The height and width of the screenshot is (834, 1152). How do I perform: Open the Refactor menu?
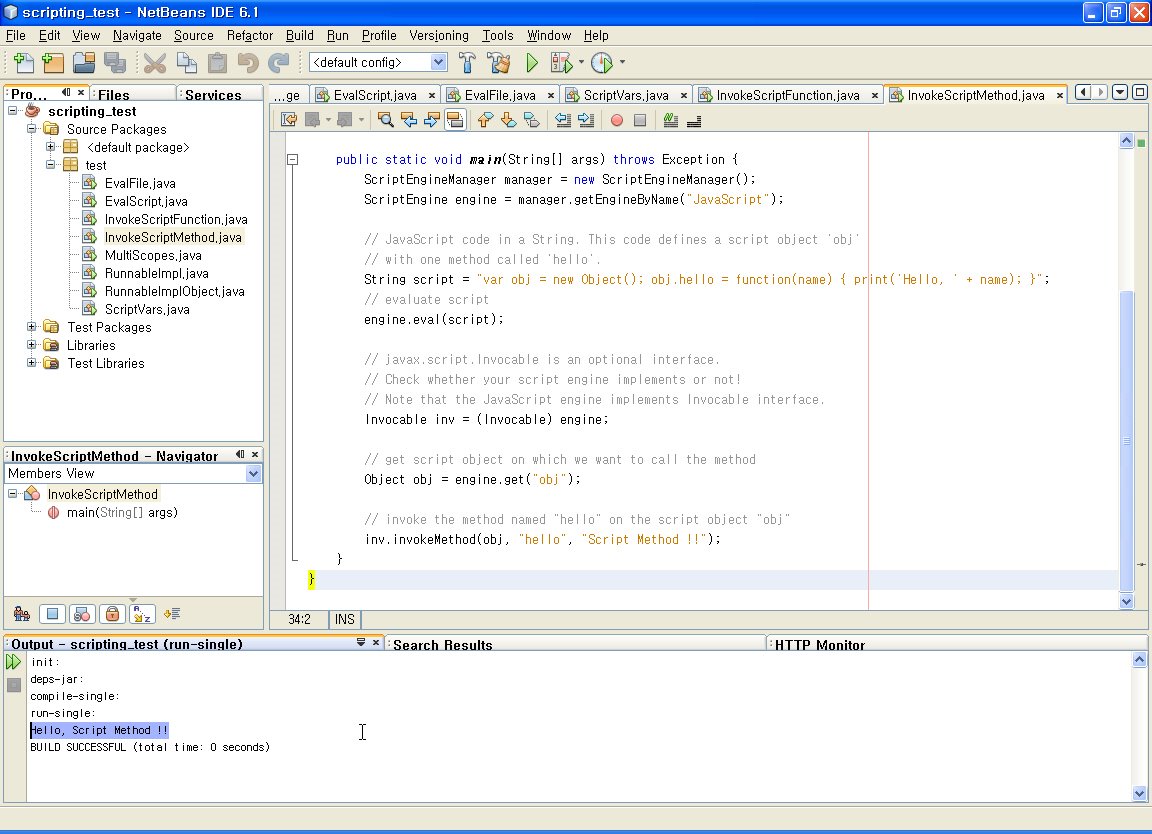pos(250,35)
